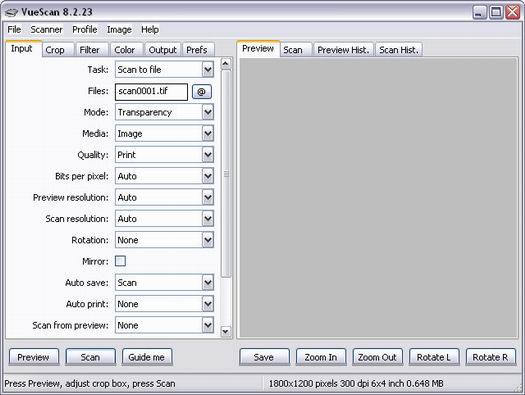The image size is (525, 395).
Task: Switch to the Prefs tab
Action: (199, 50)
